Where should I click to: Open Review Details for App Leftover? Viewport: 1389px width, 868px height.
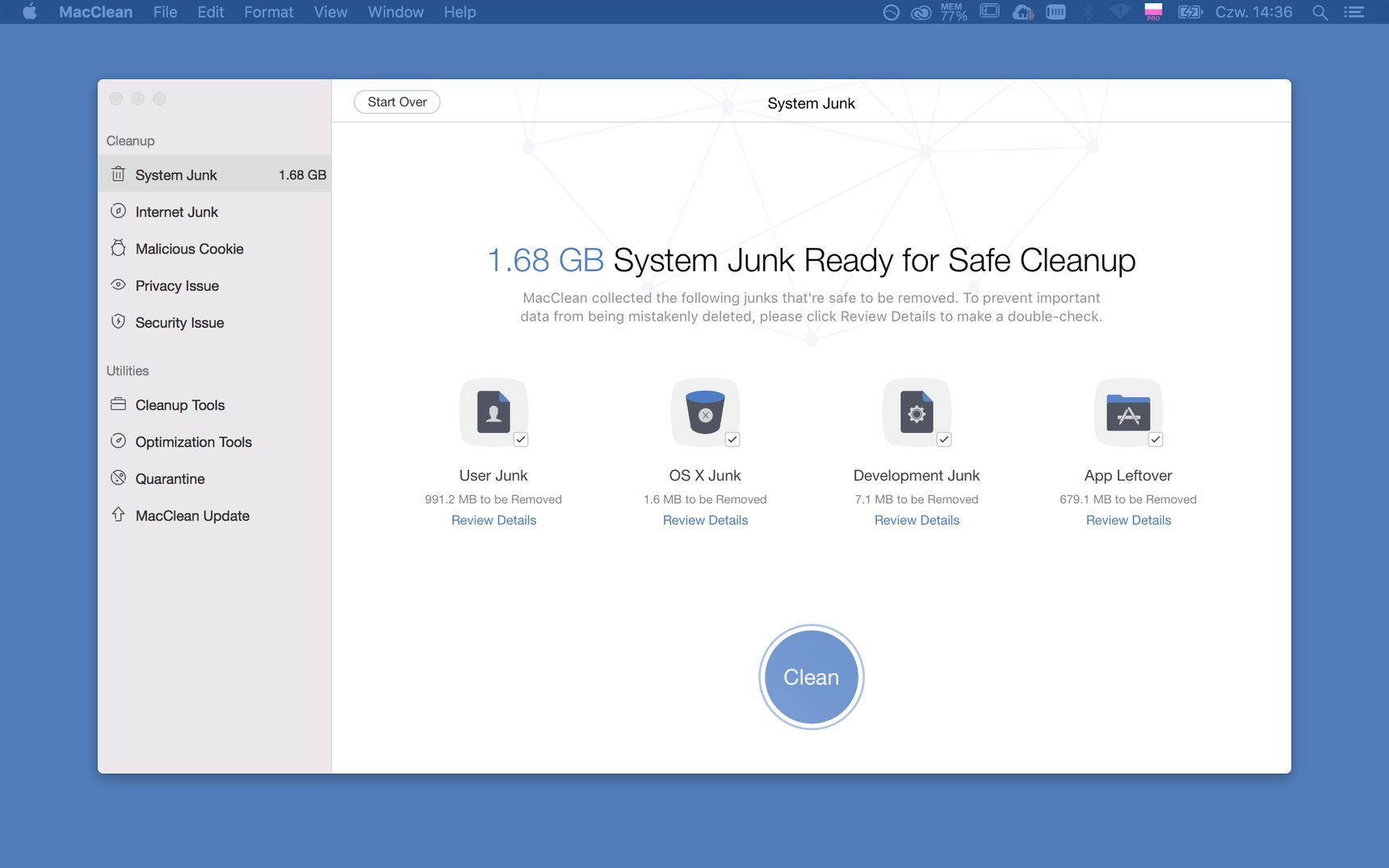click(x=1128, y=520)
